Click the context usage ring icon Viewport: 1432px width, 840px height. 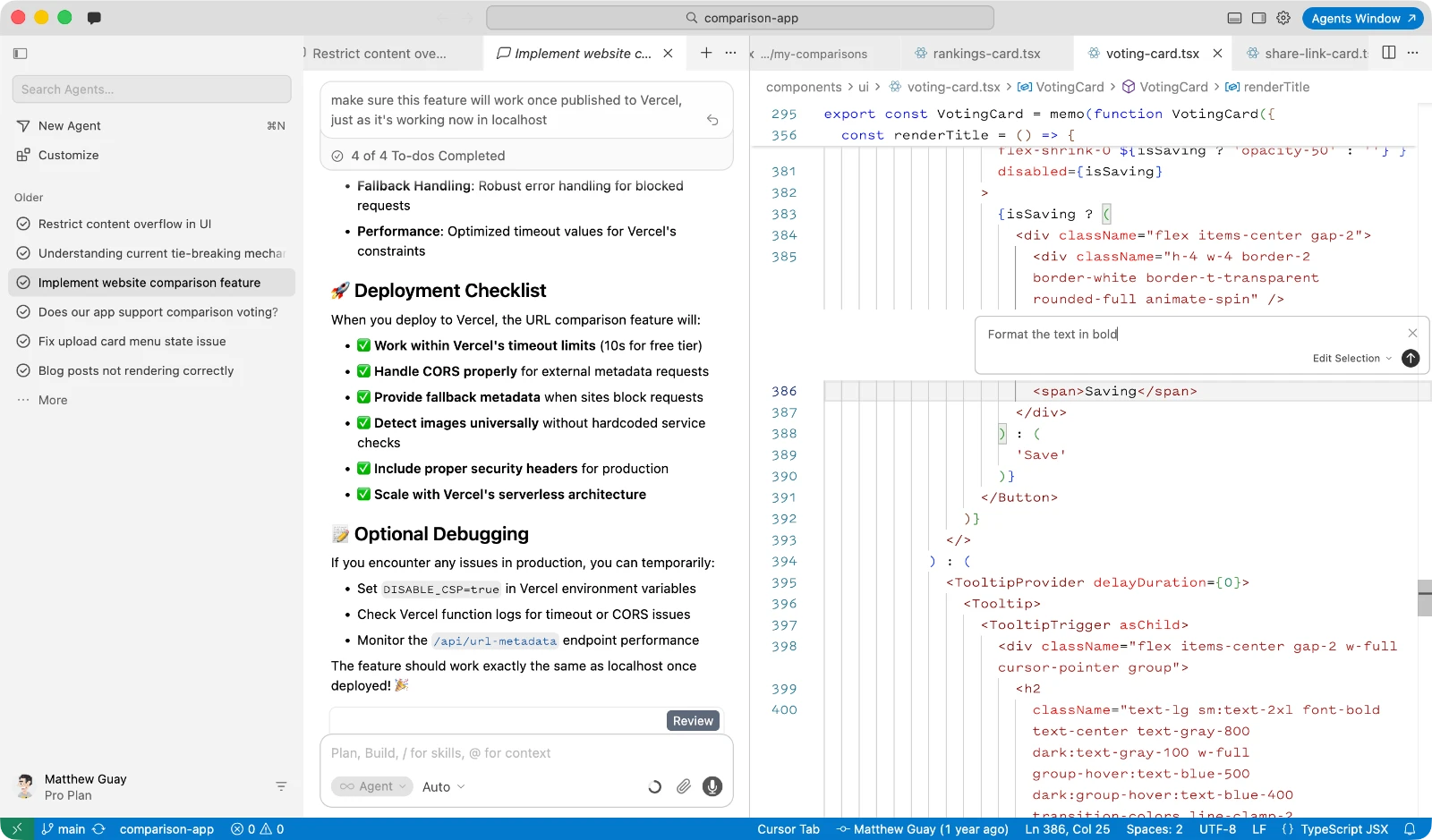tap(655, 786)
